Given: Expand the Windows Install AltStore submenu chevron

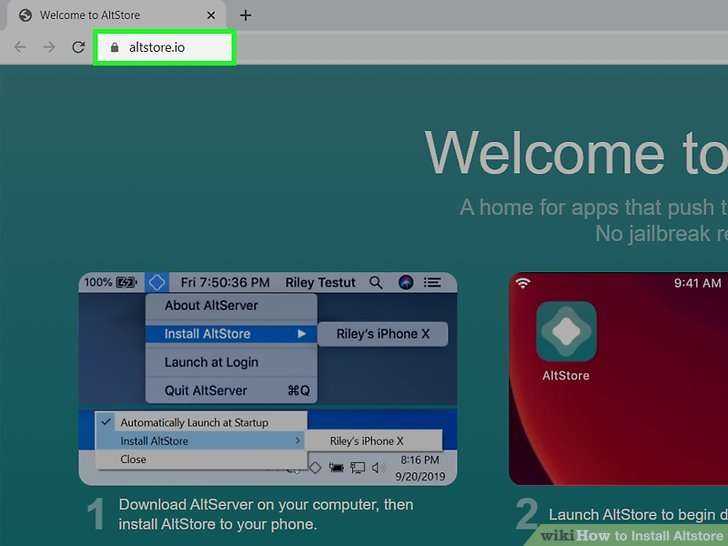Looking at the screenshot, I should 298,440.
